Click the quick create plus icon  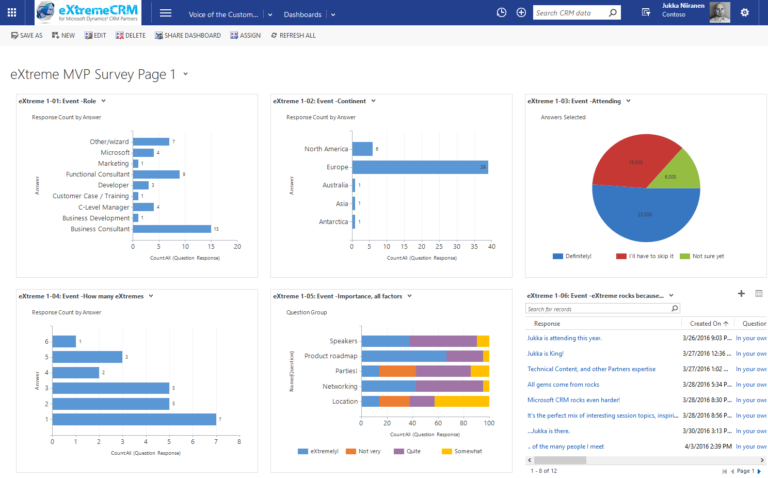521,13
